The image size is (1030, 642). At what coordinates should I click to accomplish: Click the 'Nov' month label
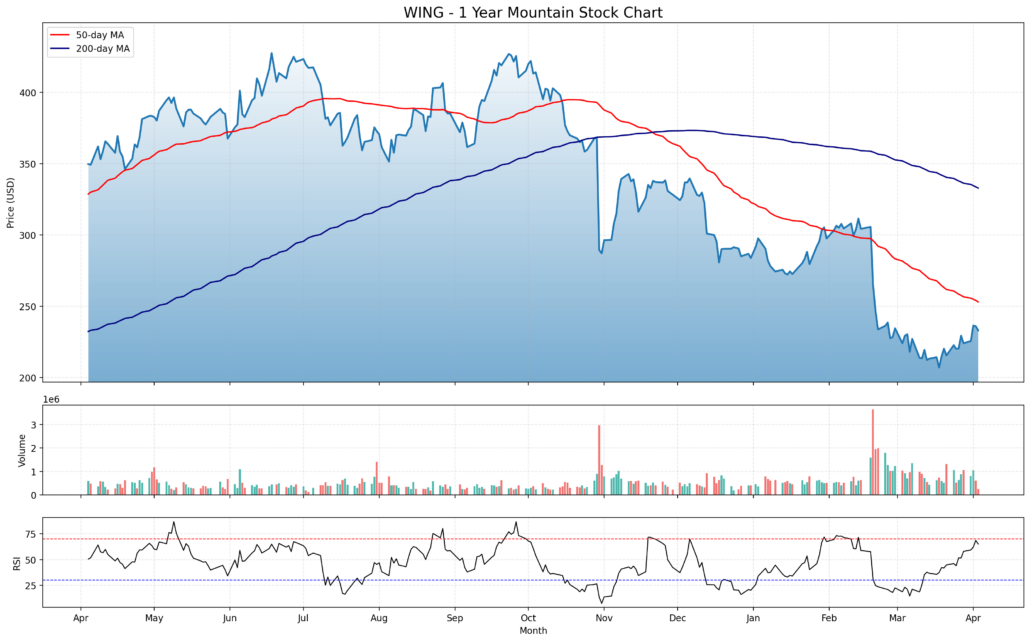point(604,618)
